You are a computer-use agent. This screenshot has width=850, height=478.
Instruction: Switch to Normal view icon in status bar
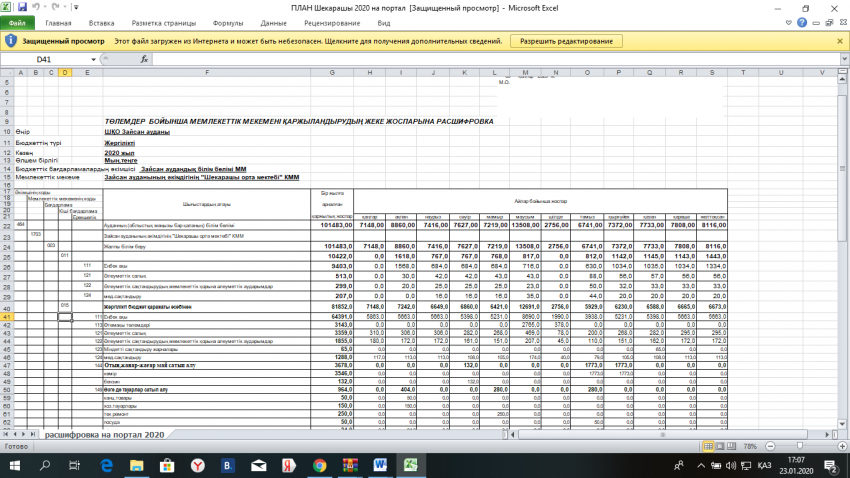[x=708, y=446]
